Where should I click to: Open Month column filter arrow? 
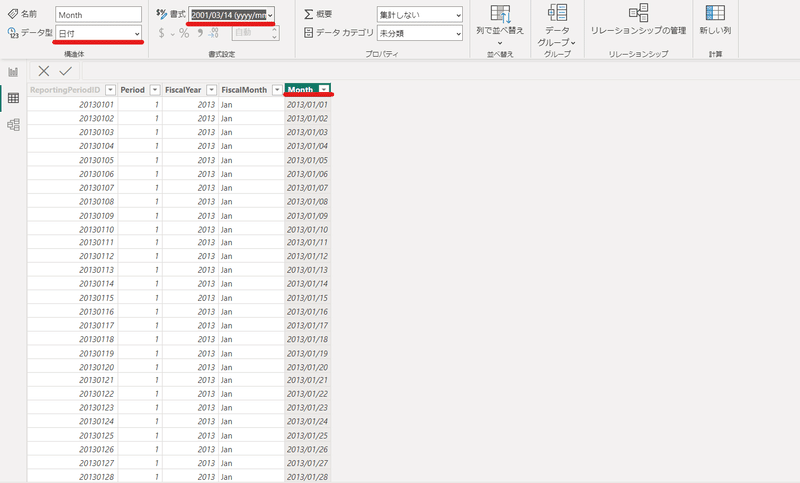pyautogui.click(x=324, y=89)
